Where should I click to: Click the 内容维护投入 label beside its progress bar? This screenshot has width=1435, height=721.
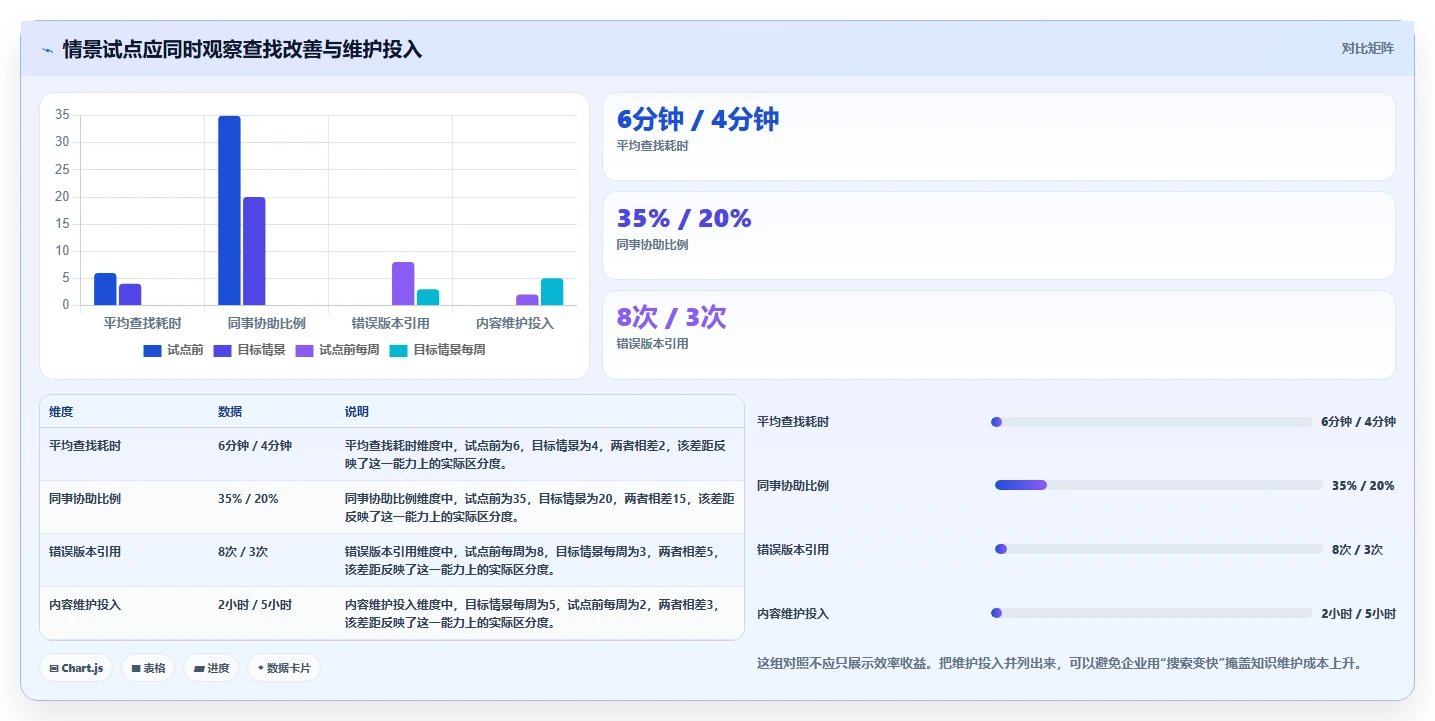793,614
